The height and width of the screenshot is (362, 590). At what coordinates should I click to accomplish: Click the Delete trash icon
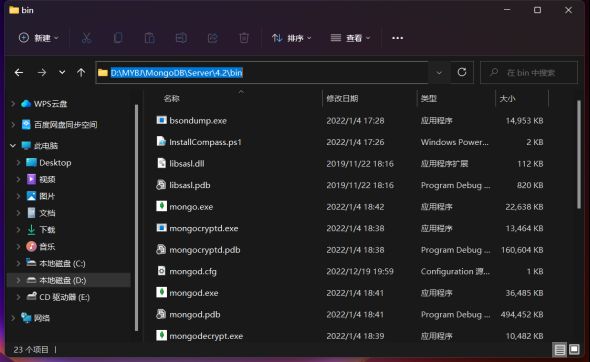244,38
